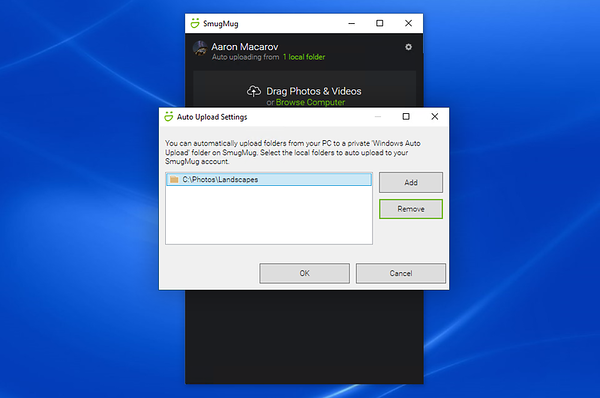600x398 pixels.
Task: Open the '1 local folder' link
Action: tap(304, 57)
